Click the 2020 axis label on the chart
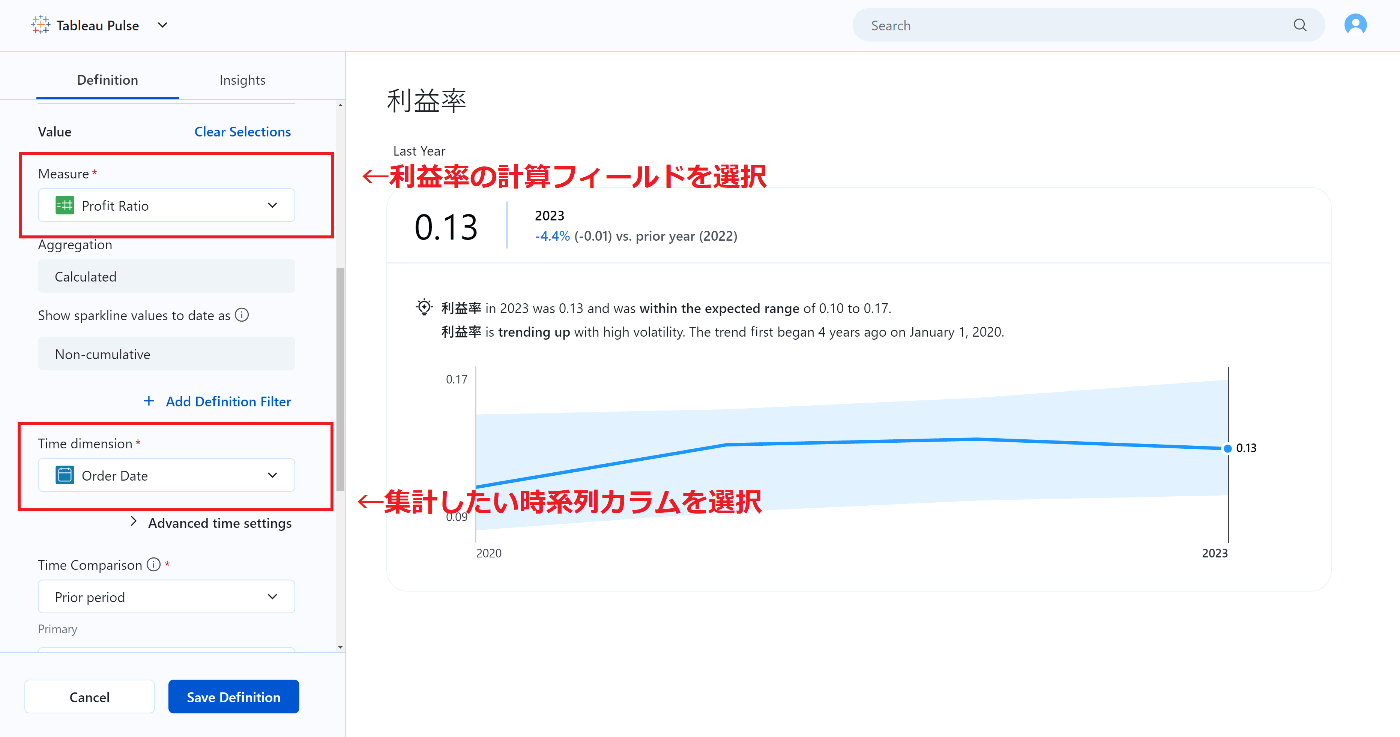The image size is (1400, 737). coord(489,553)
